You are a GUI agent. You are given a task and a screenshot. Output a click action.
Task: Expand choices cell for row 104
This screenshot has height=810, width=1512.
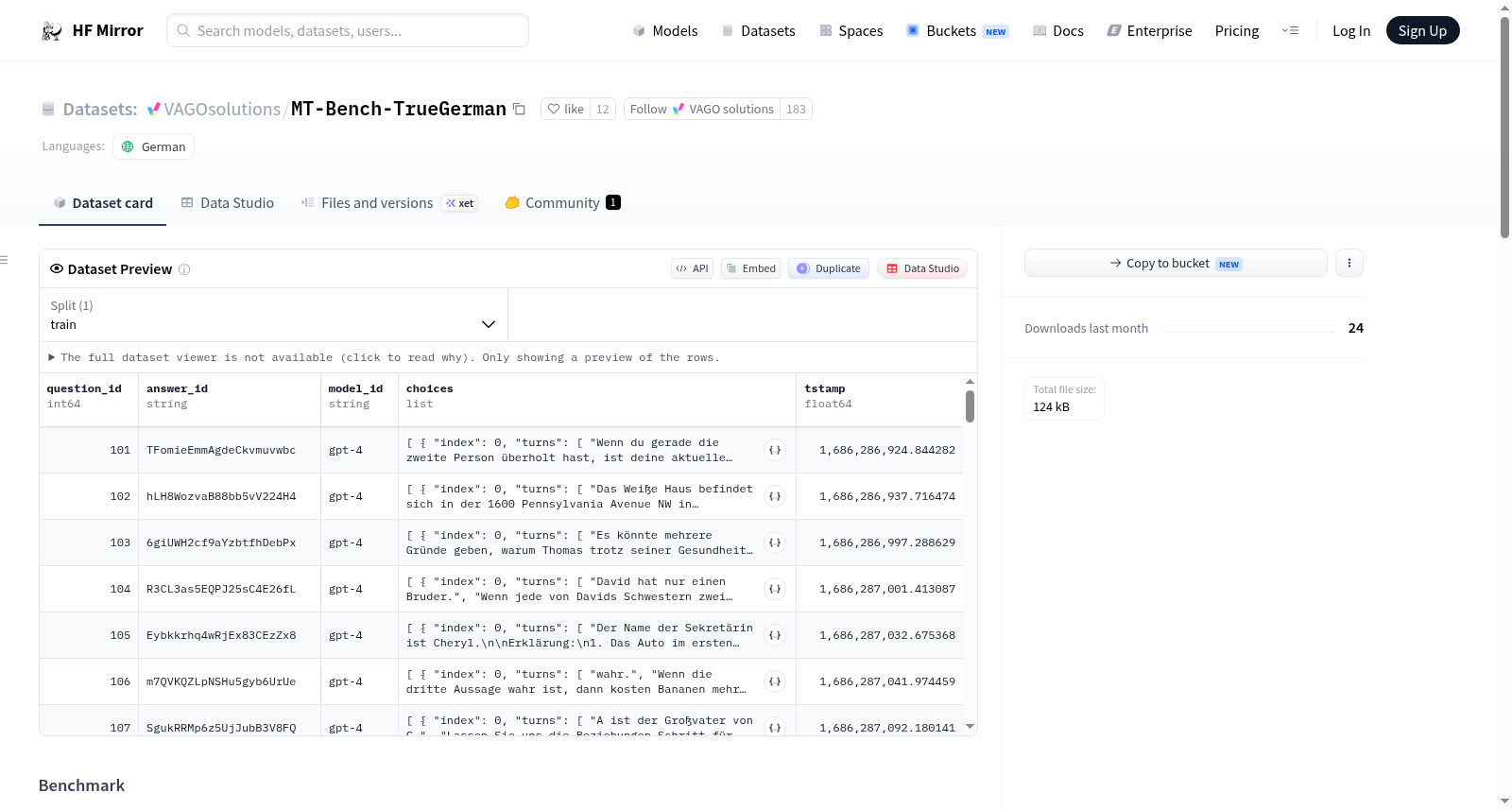coord(775,589)
